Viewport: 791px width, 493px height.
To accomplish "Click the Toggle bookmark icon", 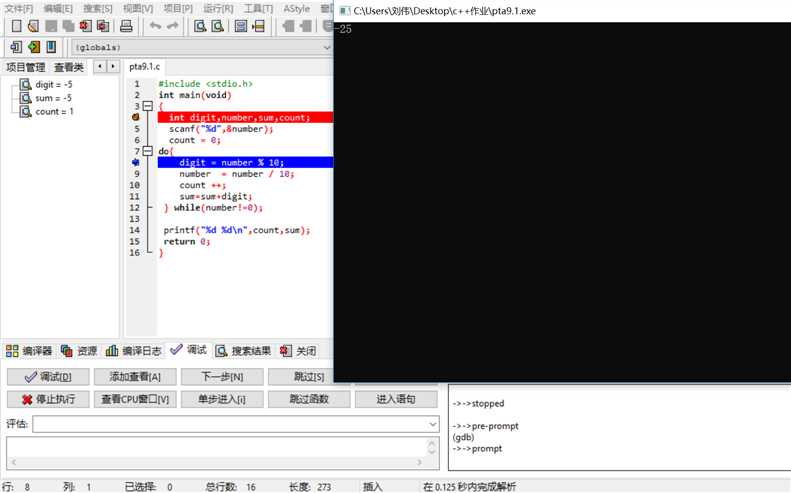I will [34, 47].
